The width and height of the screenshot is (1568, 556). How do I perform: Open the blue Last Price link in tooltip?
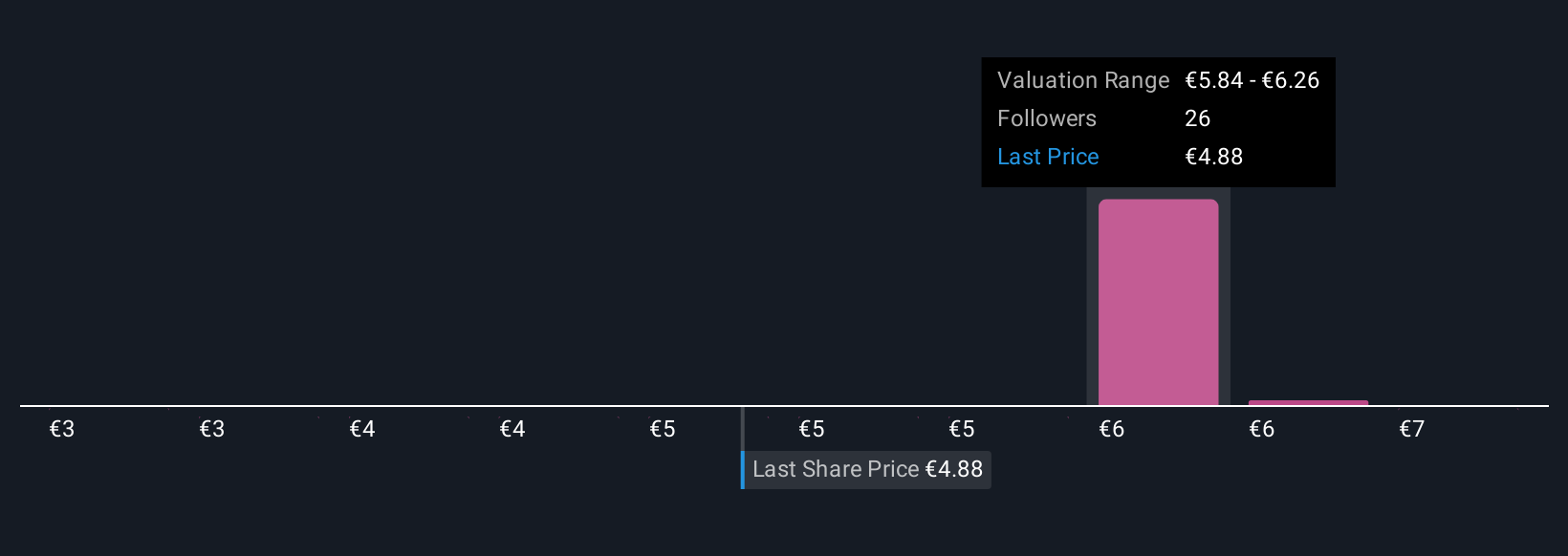(1048, 157)
